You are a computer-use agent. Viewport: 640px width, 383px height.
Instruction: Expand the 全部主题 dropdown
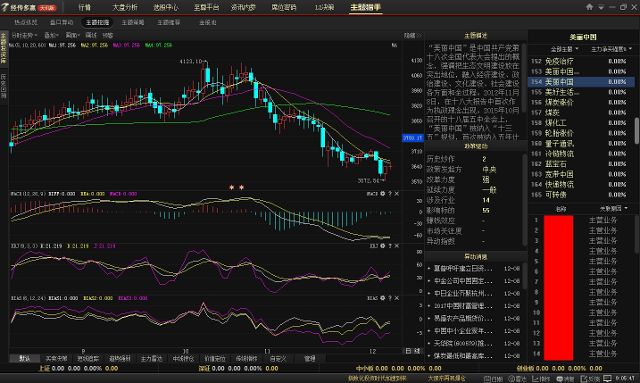point(564,49)
